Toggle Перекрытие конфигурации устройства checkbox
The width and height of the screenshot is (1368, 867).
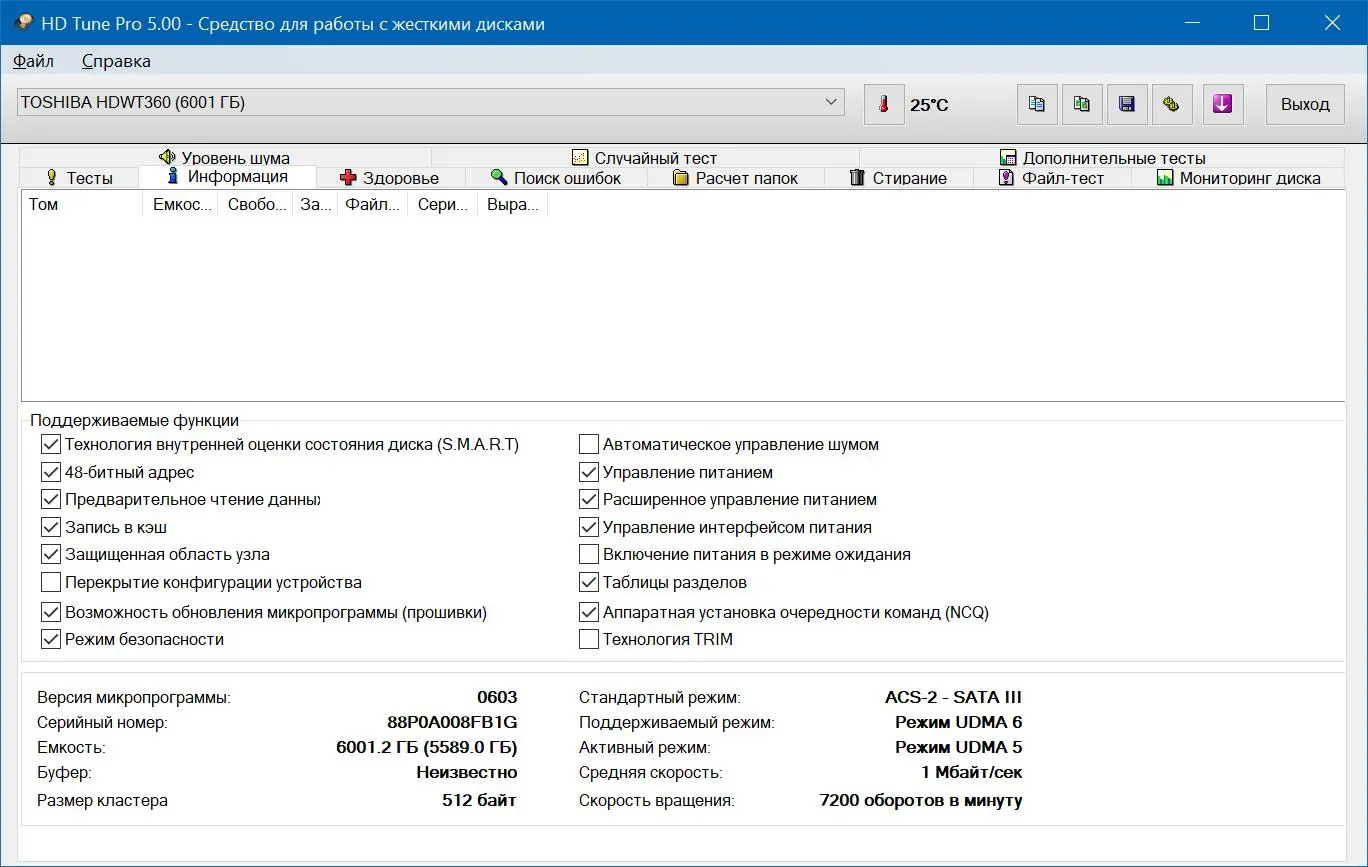(51, 582)
